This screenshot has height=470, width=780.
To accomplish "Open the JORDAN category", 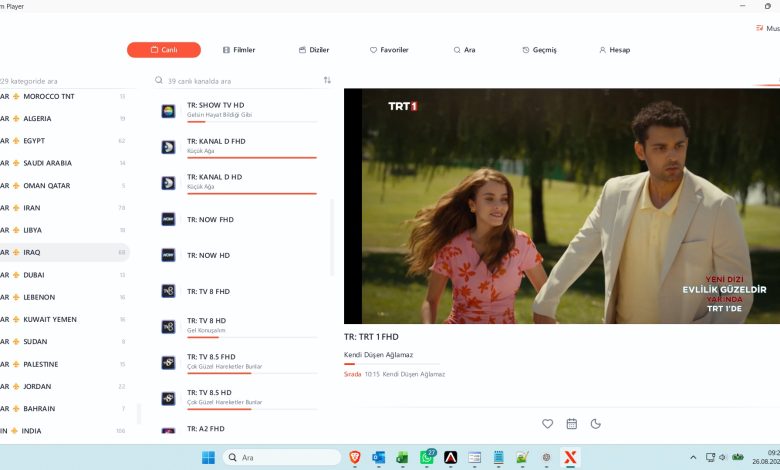I will coord(64,386).
